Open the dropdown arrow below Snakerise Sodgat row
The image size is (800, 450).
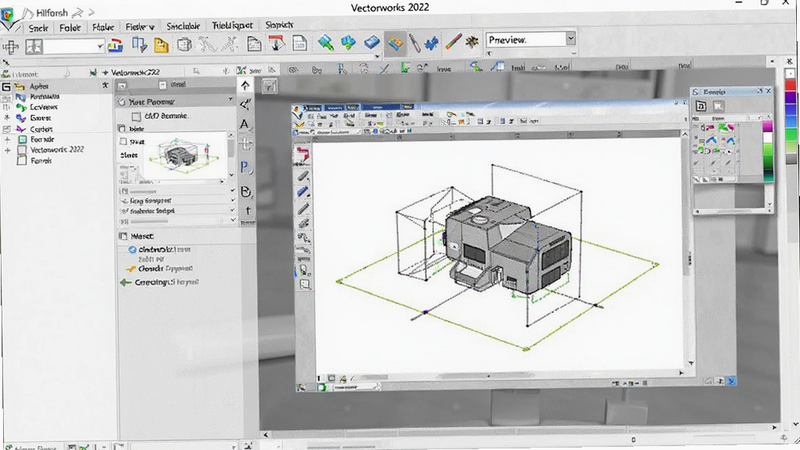tap(233, 220)
